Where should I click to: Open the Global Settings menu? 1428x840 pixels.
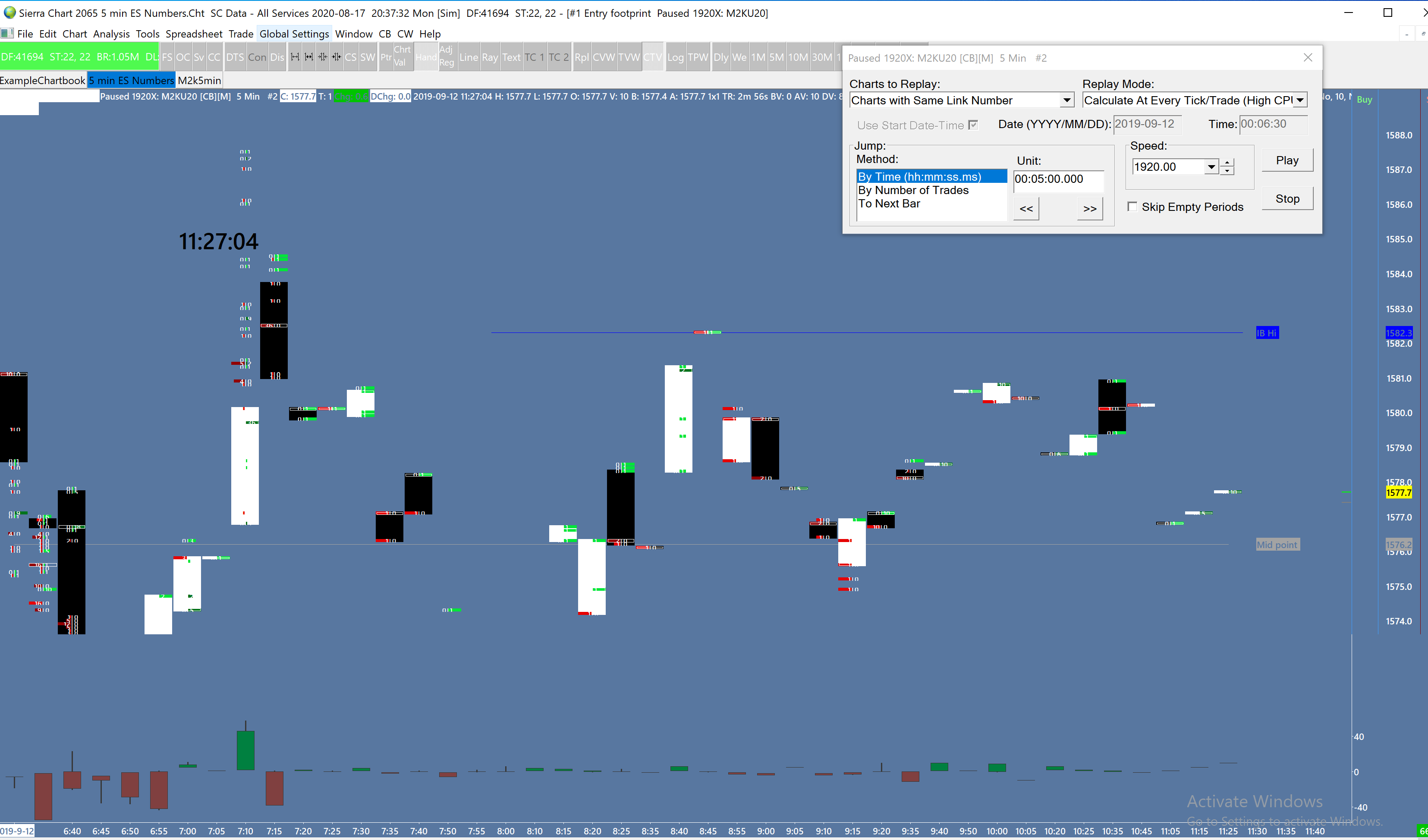coord(293,34)
